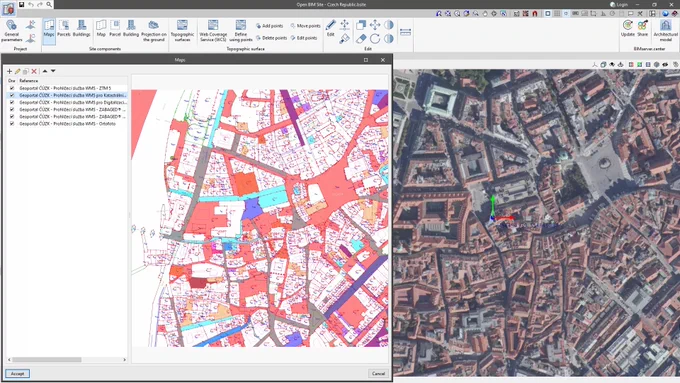Move selected map down with the arrow

tap(53, 71)
